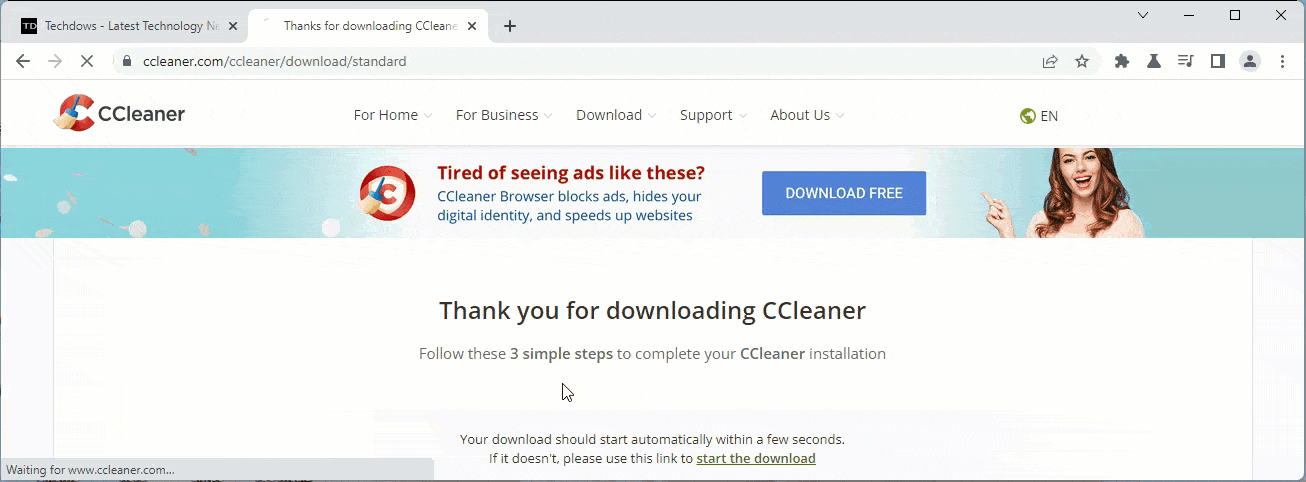Viewport: 1306px width, 482px height.
Task: Open the media controls icon in toolbar
Action: 1186,61
